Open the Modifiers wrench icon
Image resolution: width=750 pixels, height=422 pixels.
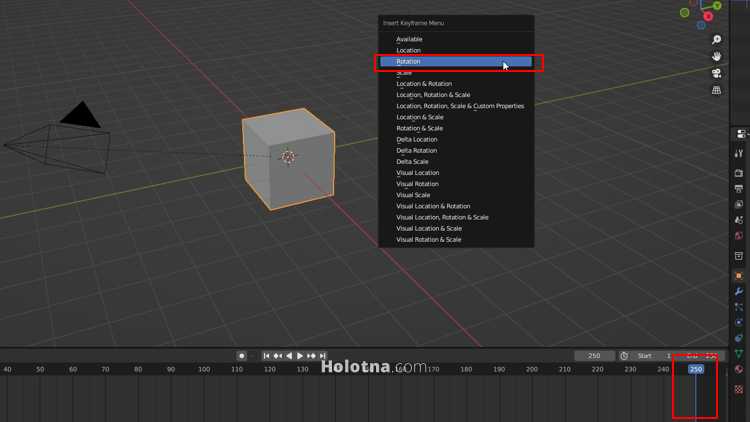point(739,291)
